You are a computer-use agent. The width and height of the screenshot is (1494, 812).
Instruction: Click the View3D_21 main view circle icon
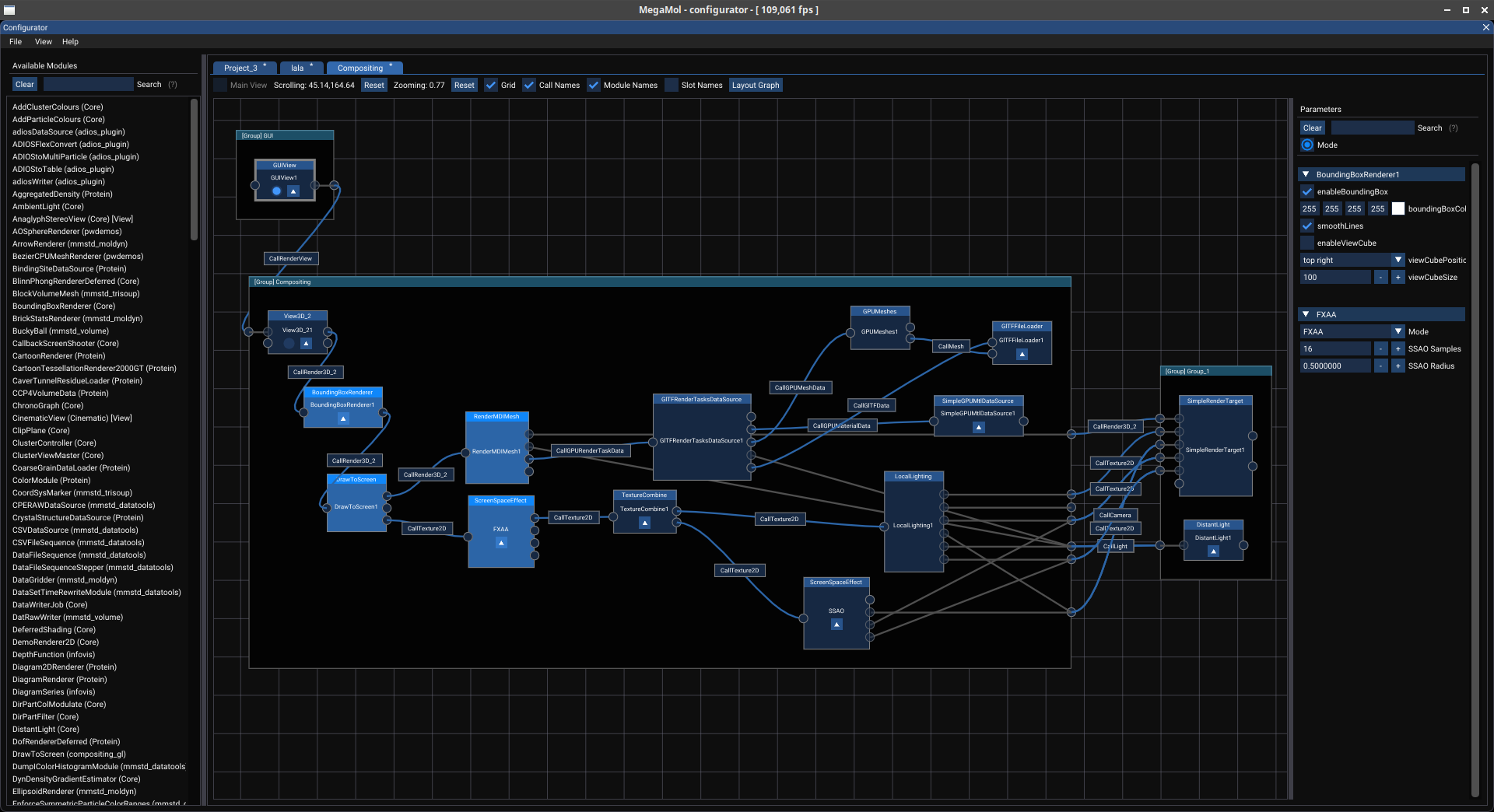click(x=289, y=343)
